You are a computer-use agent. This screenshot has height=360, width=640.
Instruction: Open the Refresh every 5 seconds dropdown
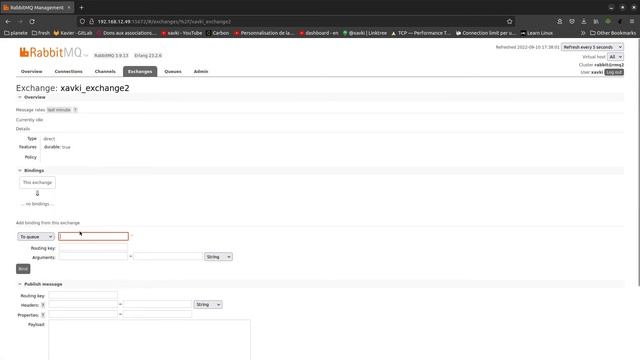pos(592,47)
